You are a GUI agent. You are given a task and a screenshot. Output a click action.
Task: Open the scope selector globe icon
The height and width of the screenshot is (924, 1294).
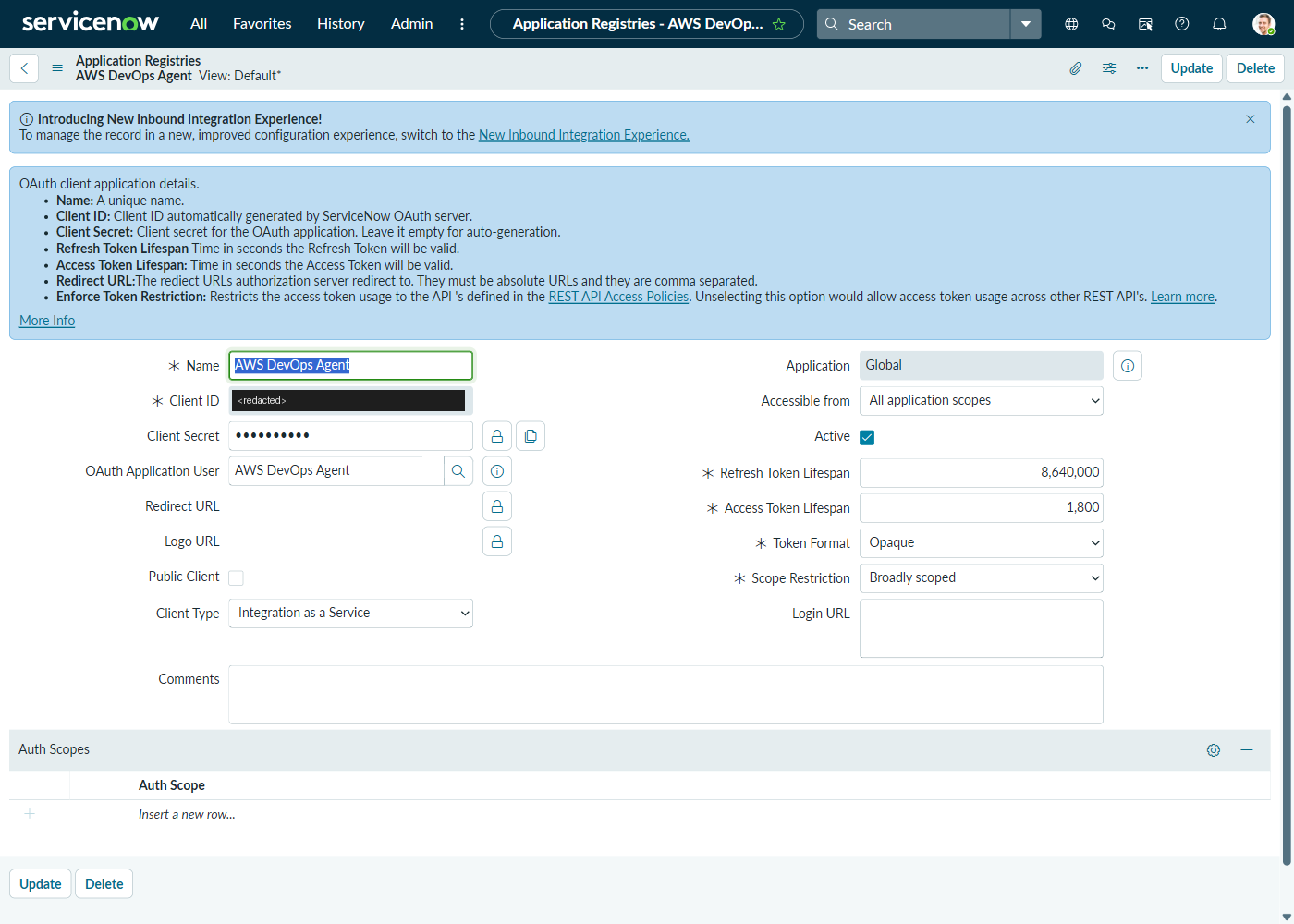(x=1071, y=24)
